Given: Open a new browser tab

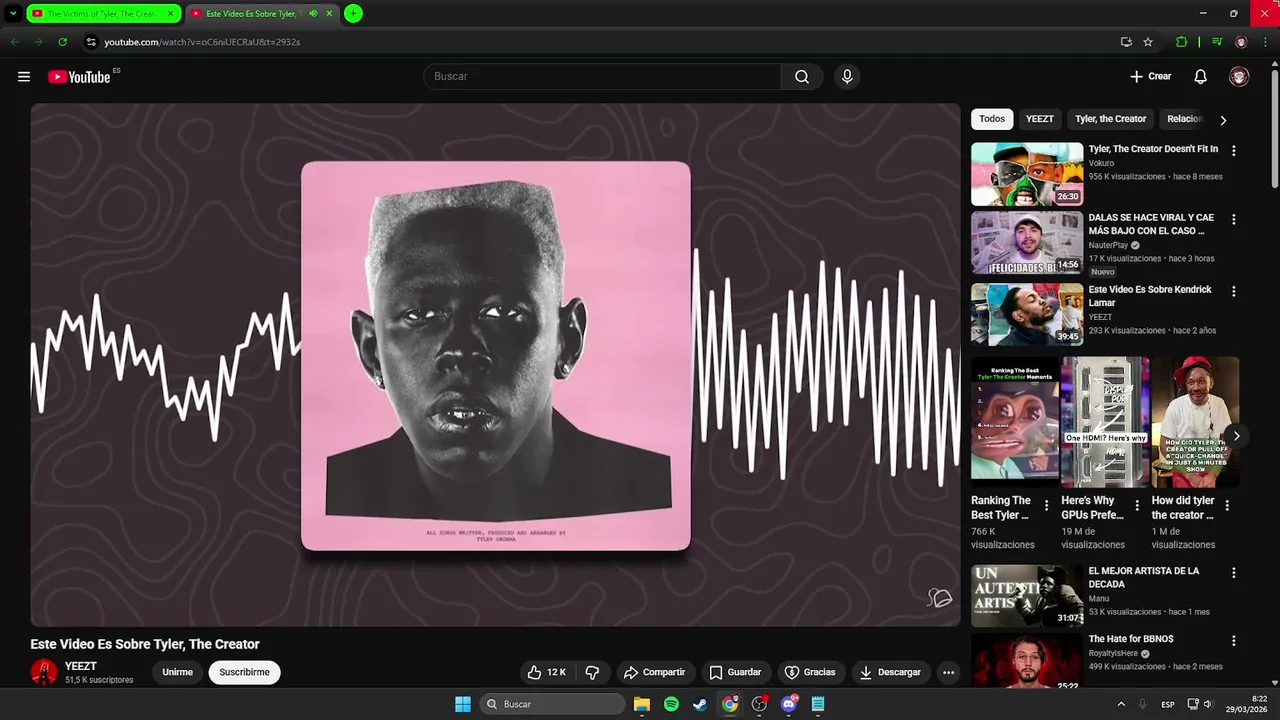Looking at the screenshot, I should (353, 14).
